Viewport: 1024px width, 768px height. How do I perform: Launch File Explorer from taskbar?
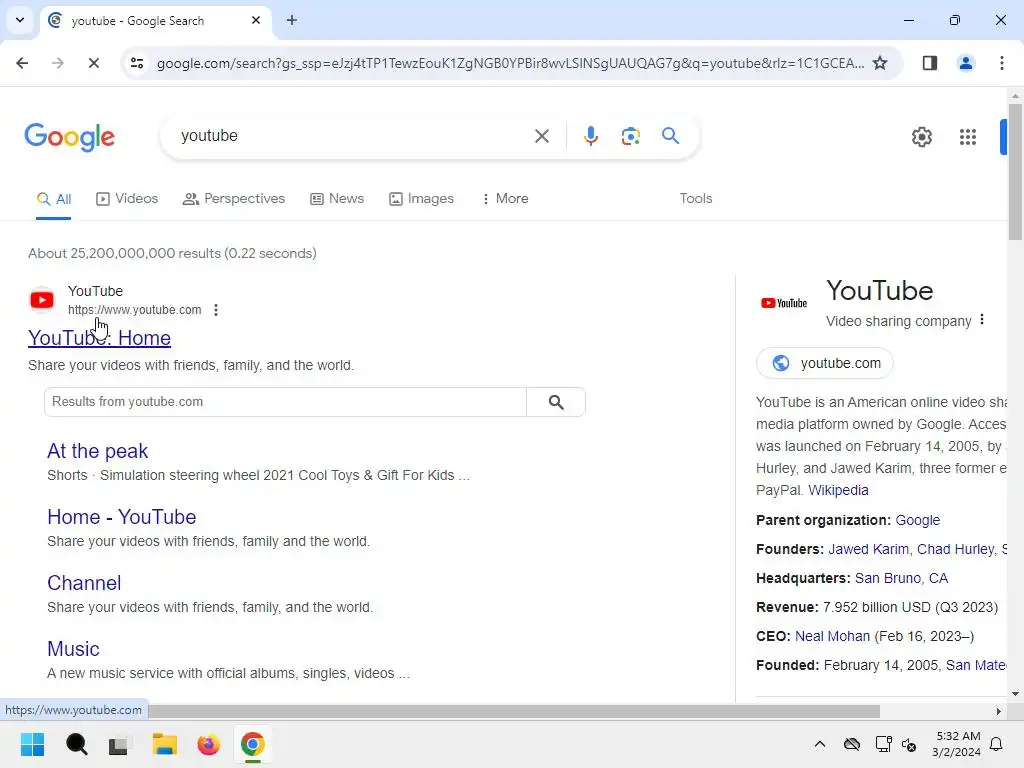click(165, 744)
